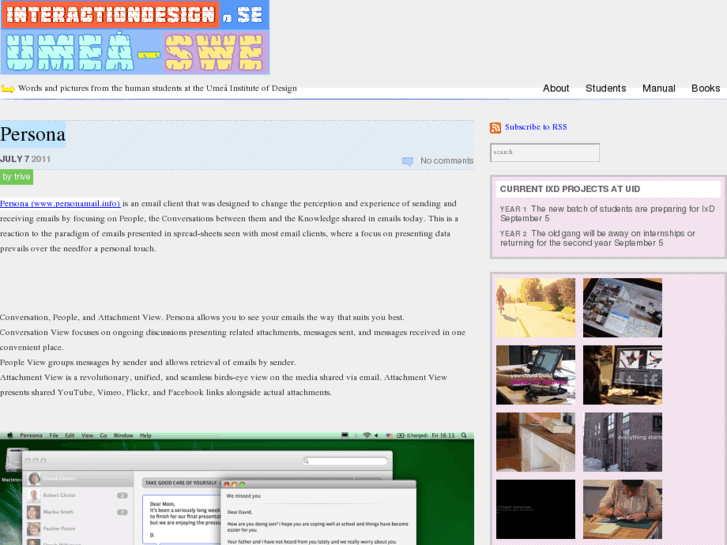The width and height of the screenshot is (727, 545).
Task: Click the website tagline about Umeå Institute of Design
Action: [x=157, y=88]
